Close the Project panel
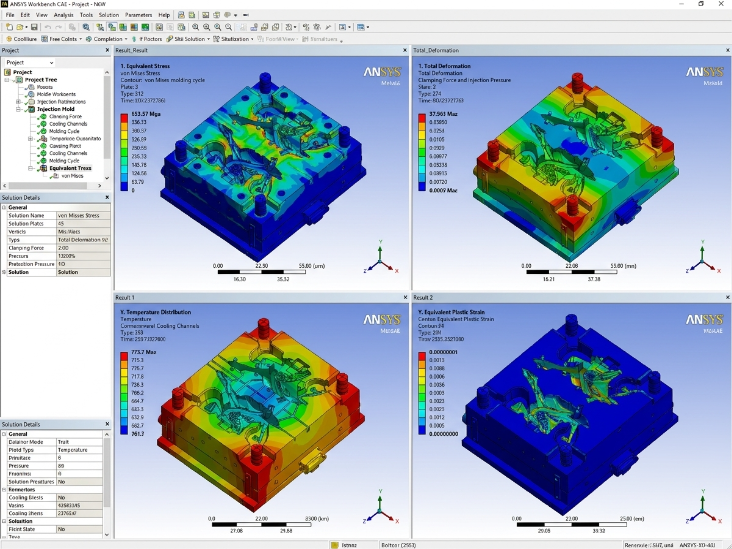Screen dimensions: 732x549 pyautogui.click(x=106, y=50)
